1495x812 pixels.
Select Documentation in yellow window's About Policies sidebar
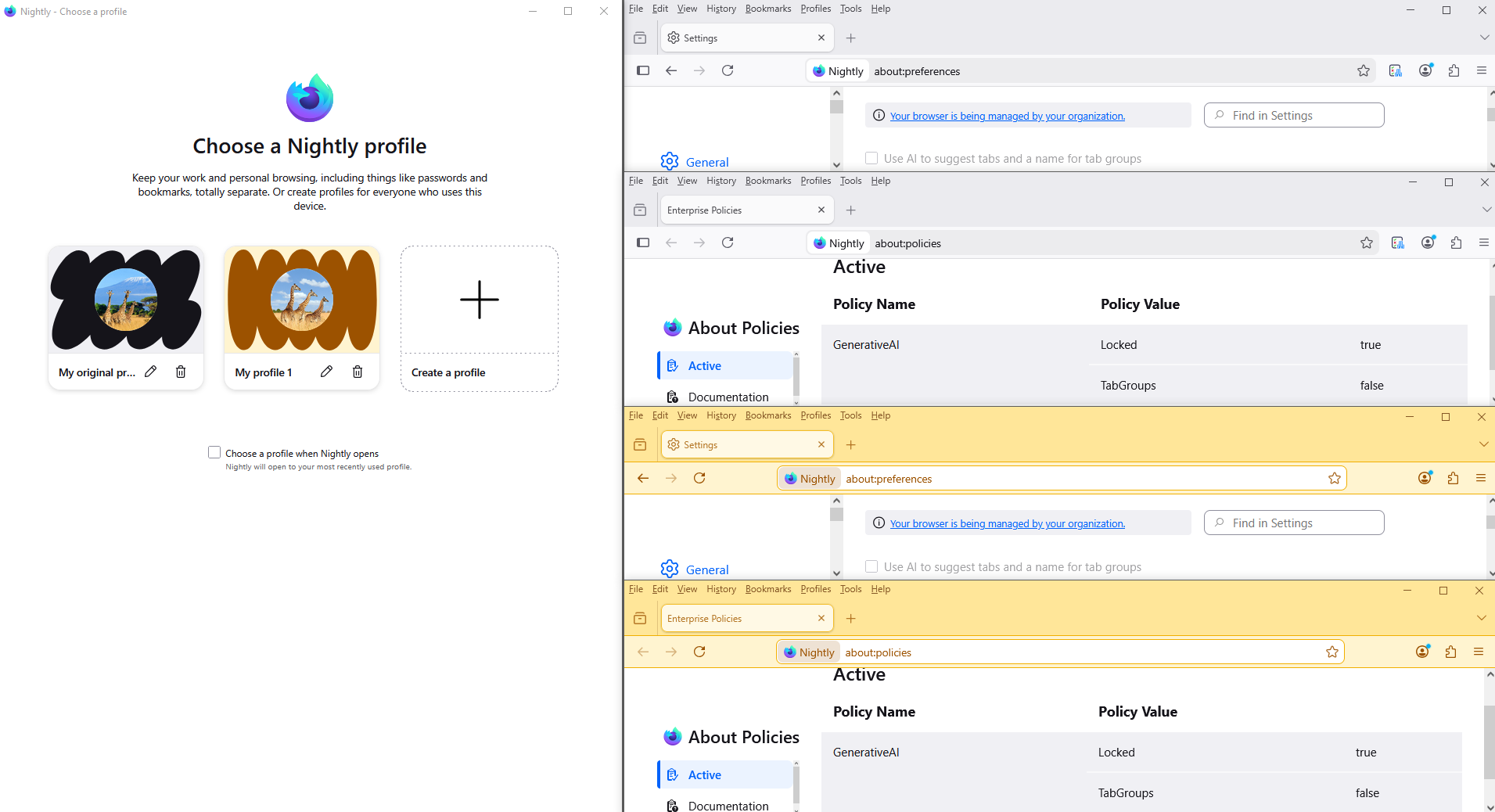point(728,805)
